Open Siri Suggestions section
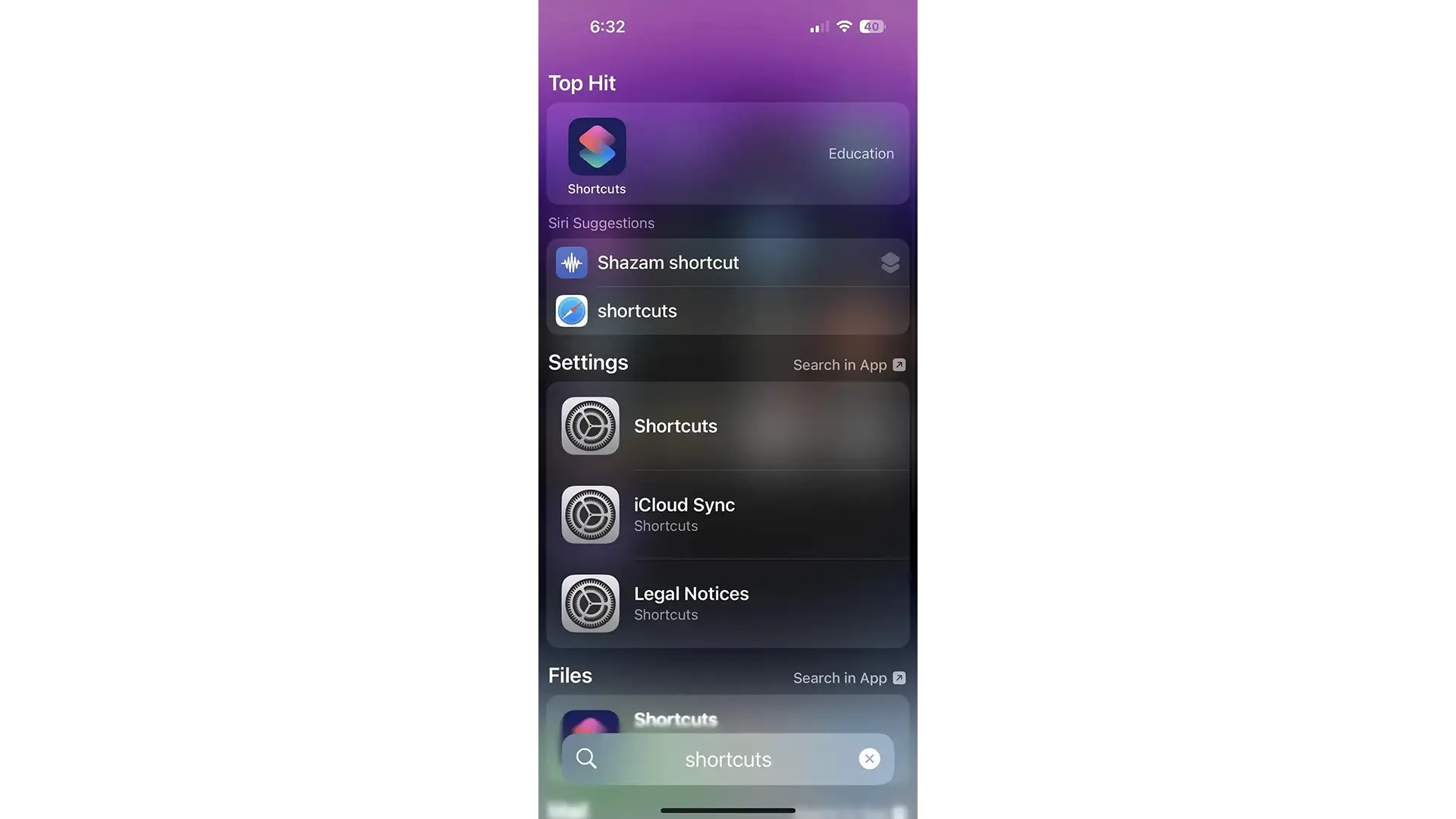 click(x=601, y=223)
